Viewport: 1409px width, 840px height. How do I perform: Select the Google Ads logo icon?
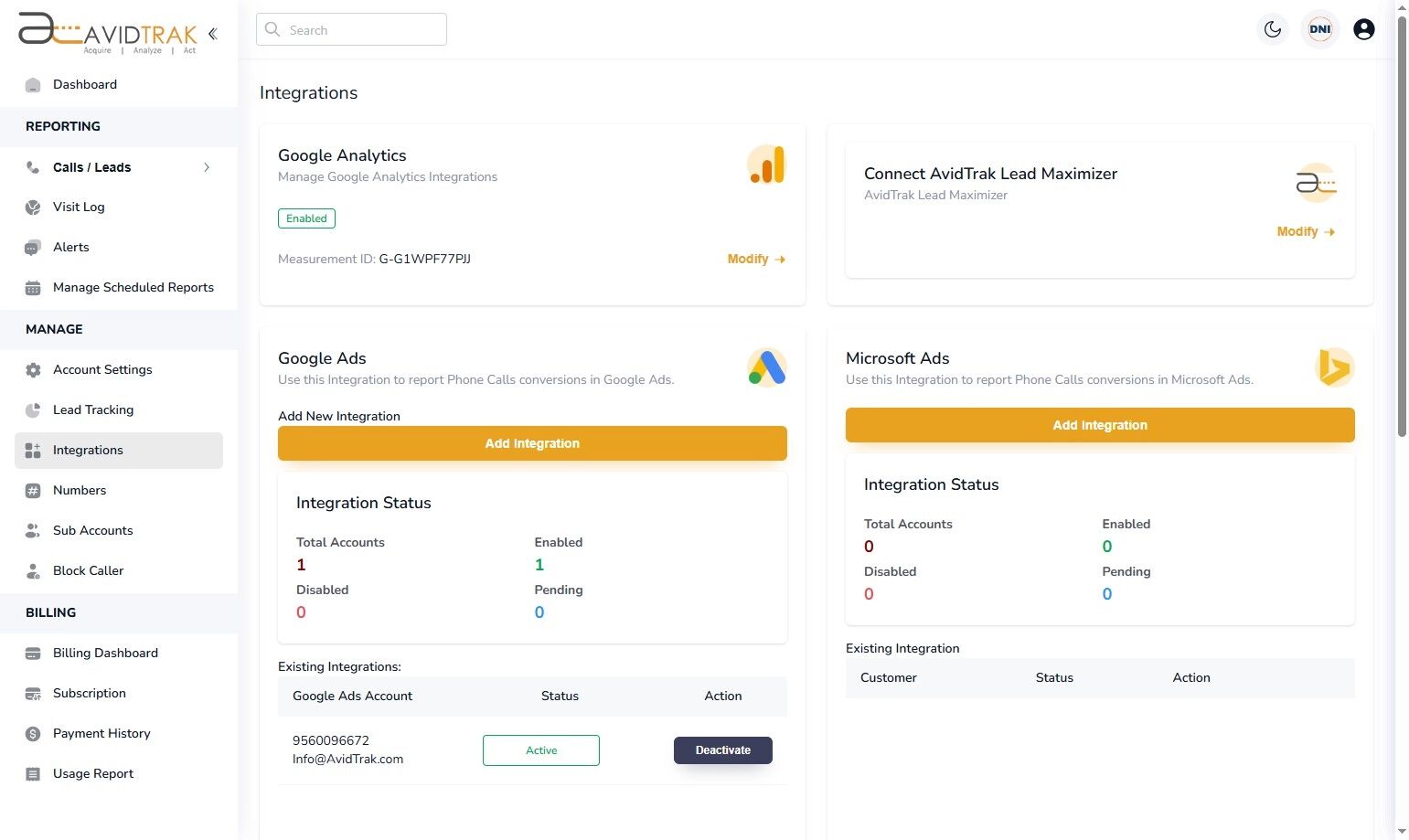766,367
